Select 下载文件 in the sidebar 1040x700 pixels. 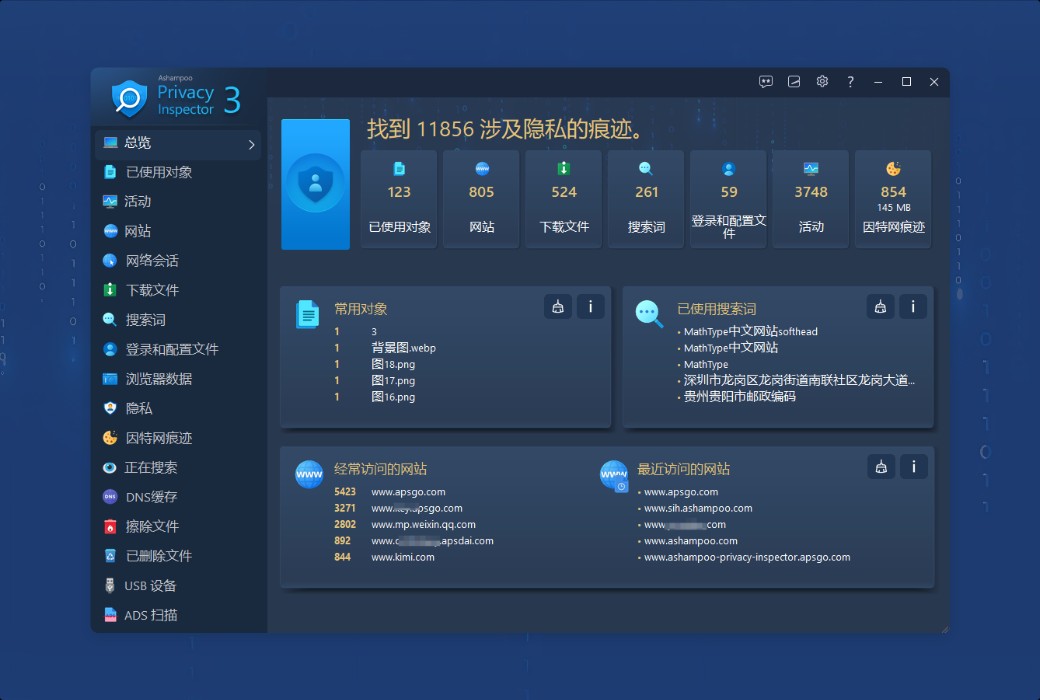[152, 290]
